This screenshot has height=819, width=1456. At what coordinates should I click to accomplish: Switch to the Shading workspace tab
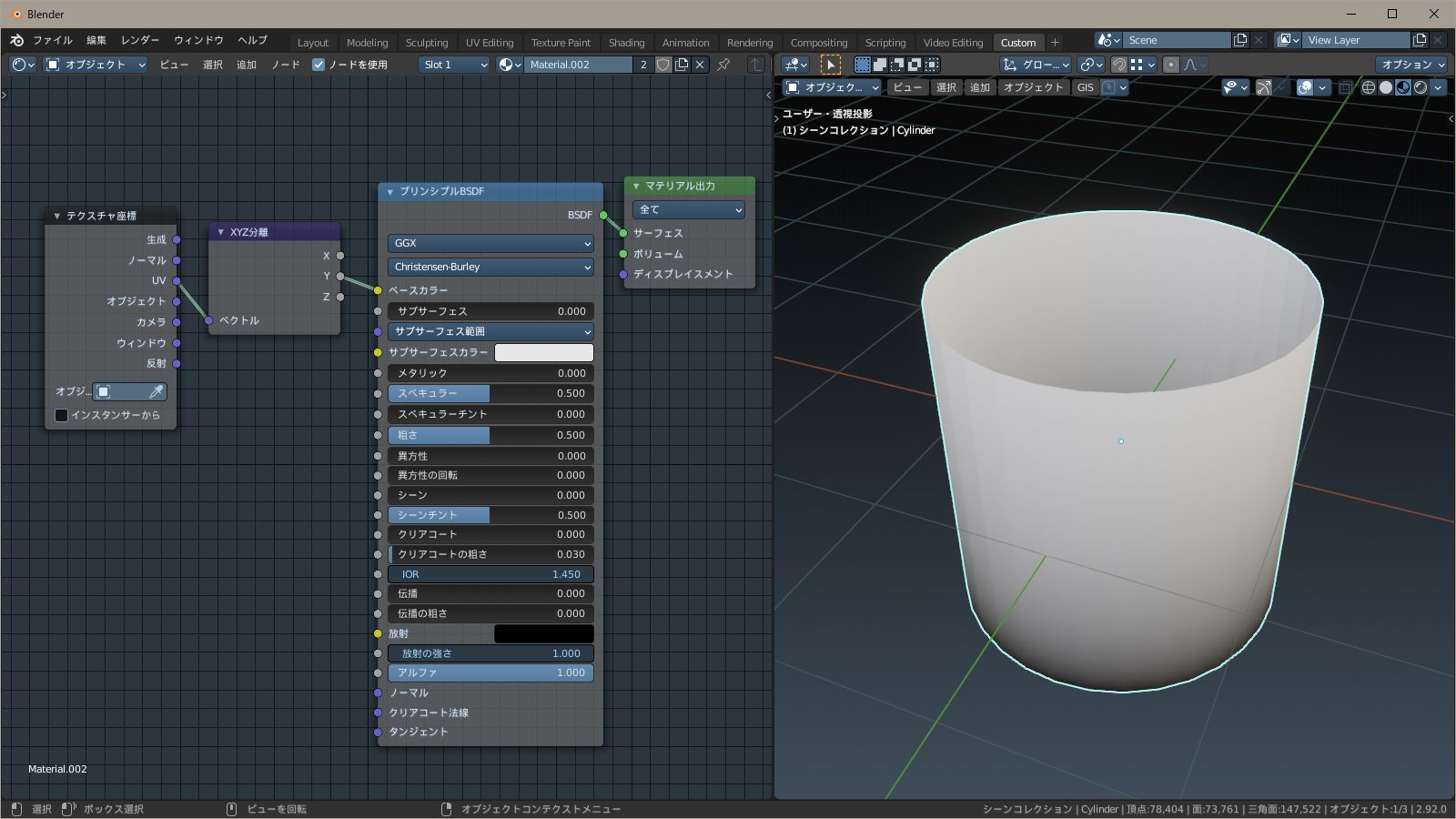tap(626, 43)
